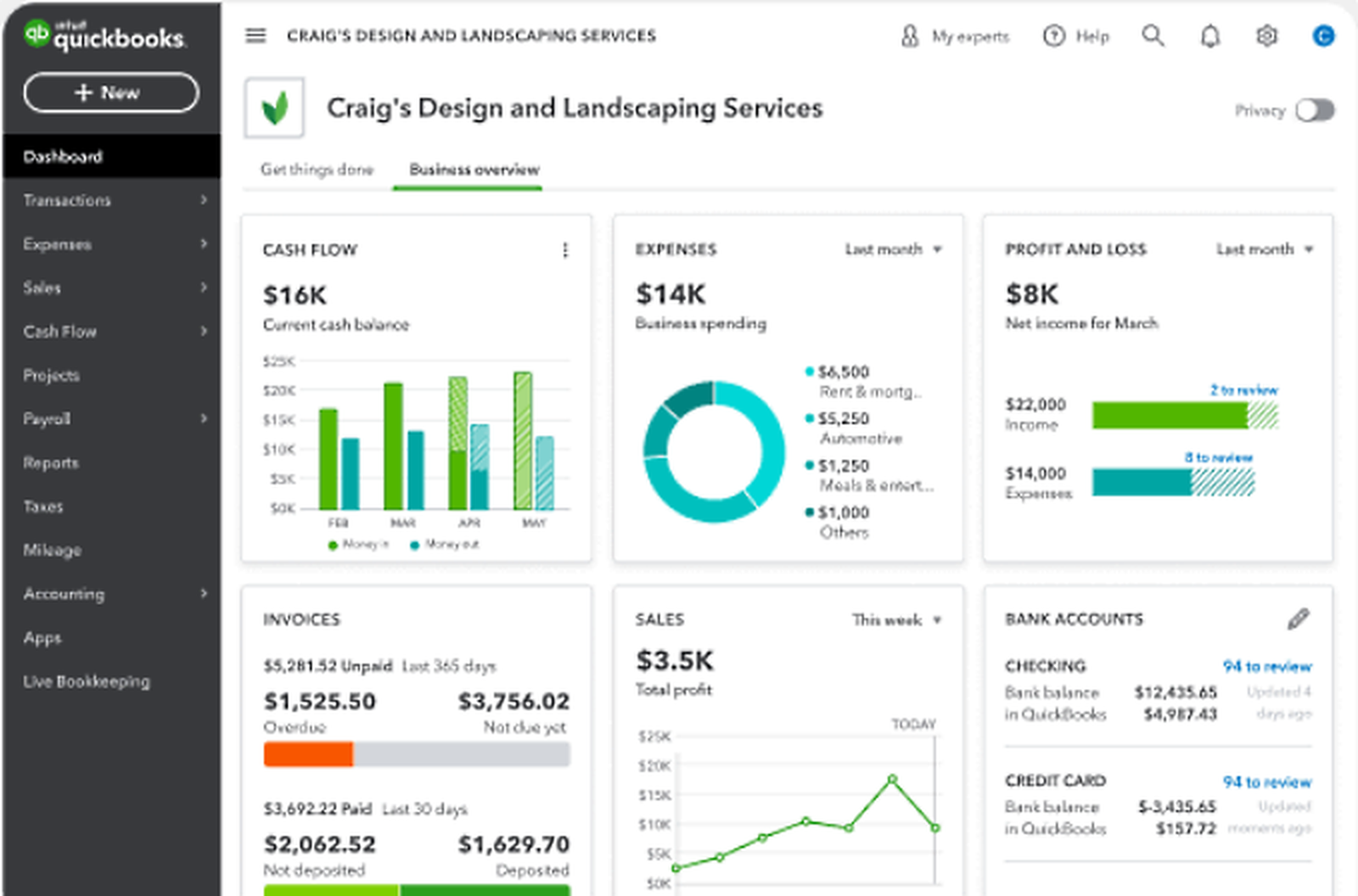
Task: Switch to the Get things done tab
Action: [317, 170]
